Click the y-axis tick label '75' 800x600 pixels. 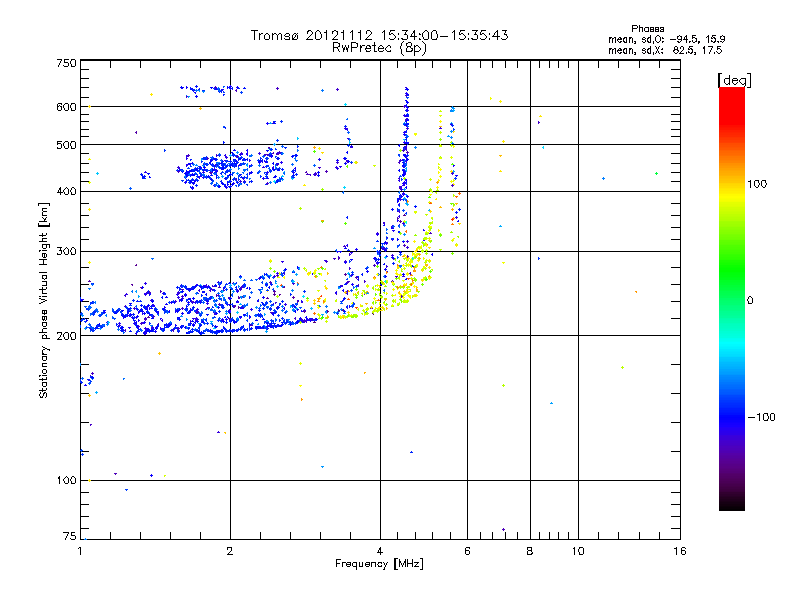70,536
